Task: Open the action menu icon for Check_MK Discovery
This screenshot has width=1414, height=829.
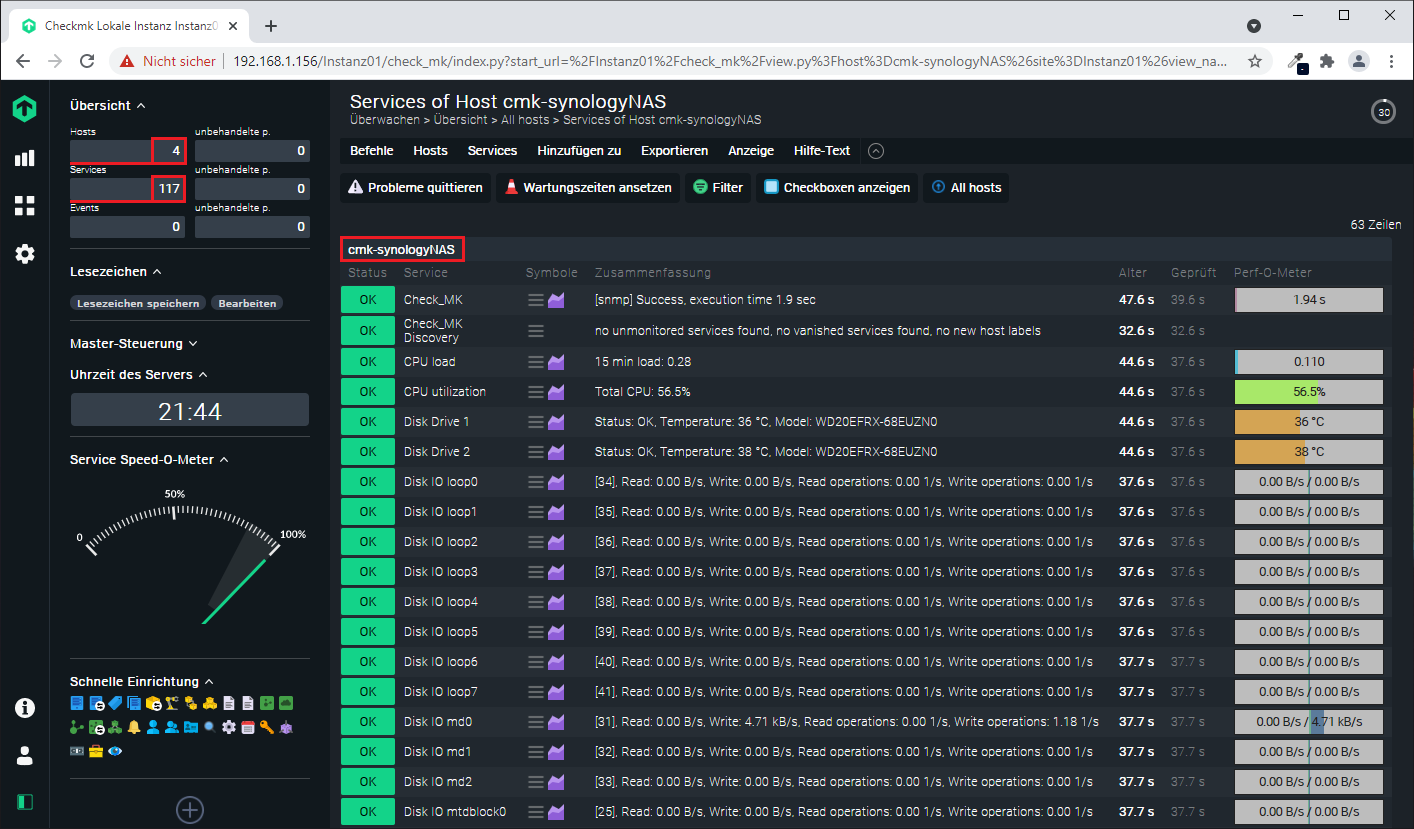Action: 536,331
